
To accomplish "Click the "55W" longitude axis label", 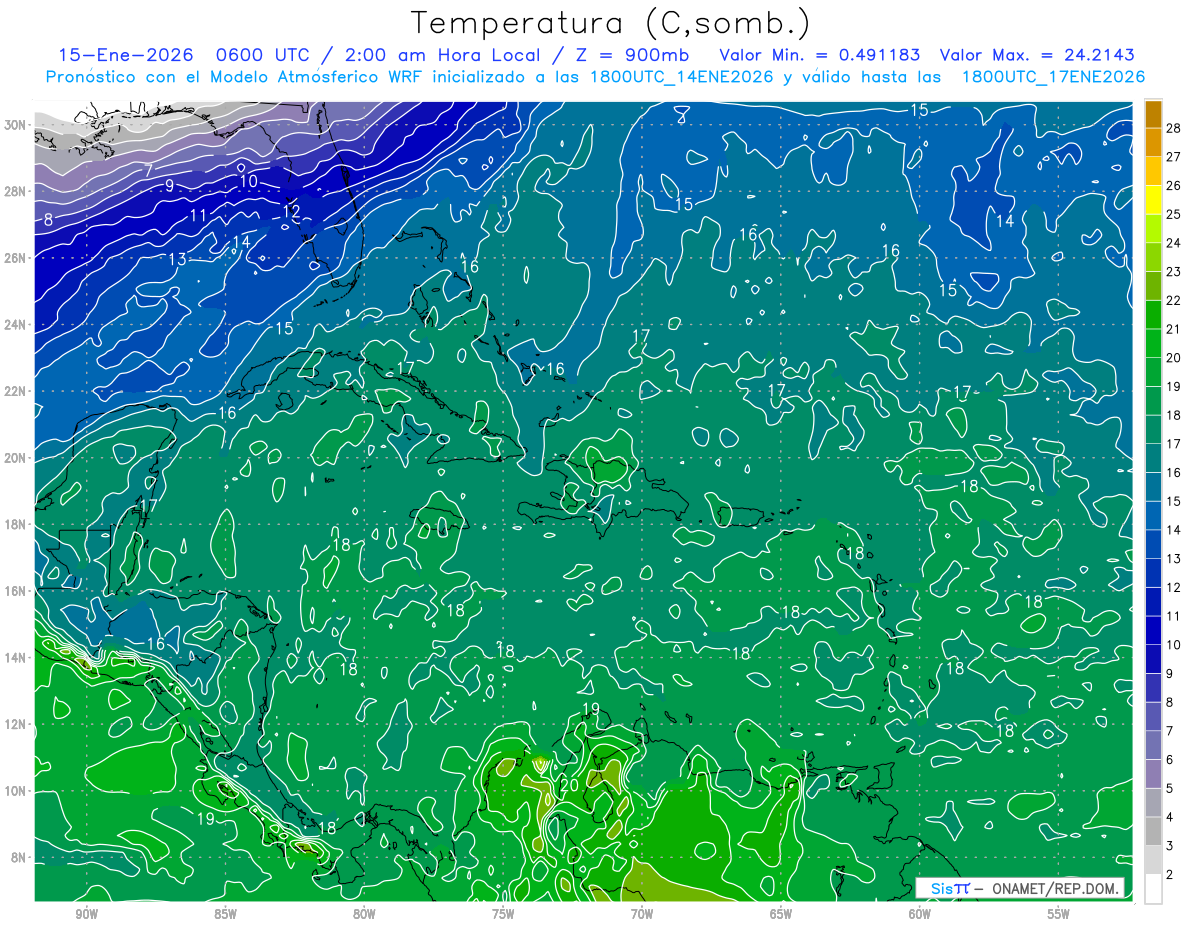I will tap(1059, 914).
